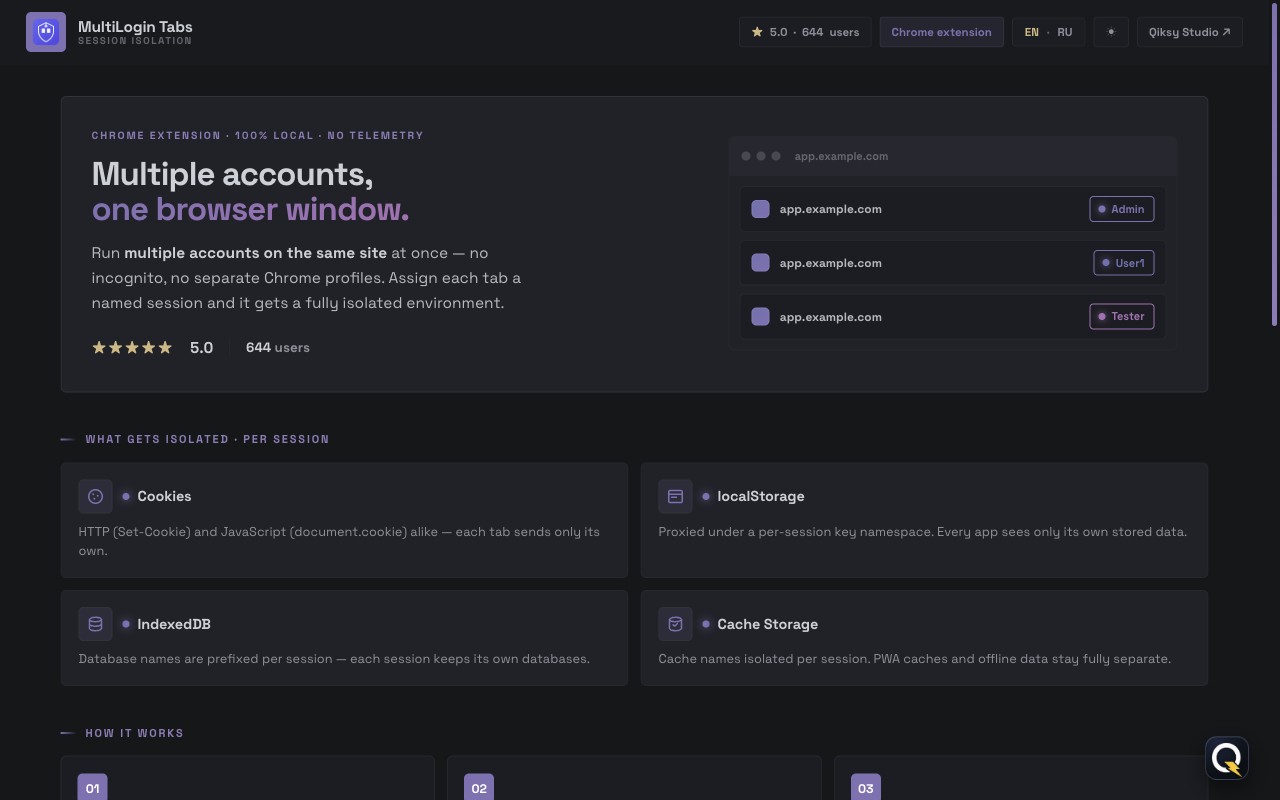This screenshot has width=1280, height=800.
Task: Click the gold star in rating badge
Action: pyautogui.click(x=757, y=32)
